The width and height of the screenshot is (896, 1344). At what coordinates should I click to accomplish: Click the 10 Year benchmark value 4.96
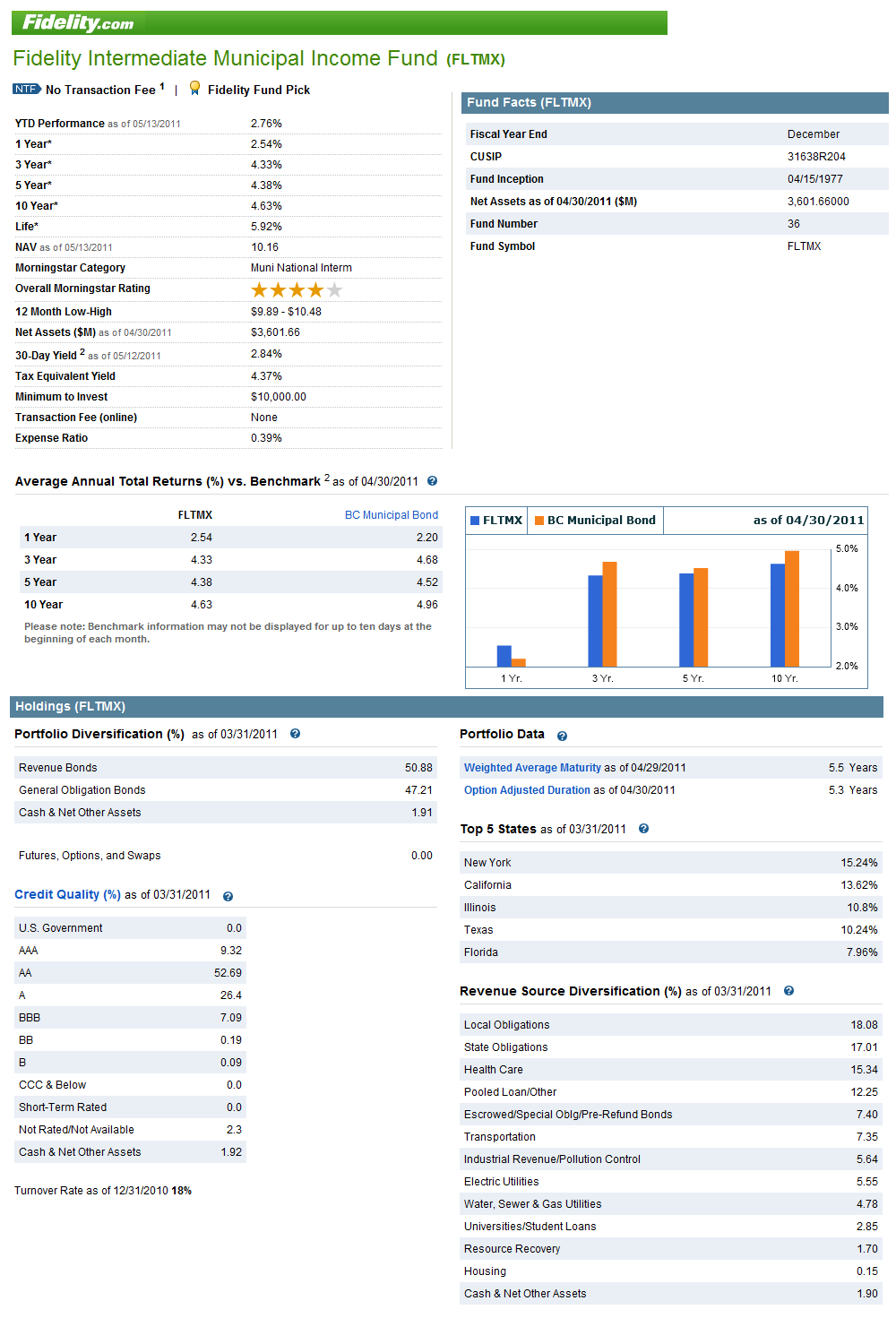pyautogui.click(x=427, y=605)
